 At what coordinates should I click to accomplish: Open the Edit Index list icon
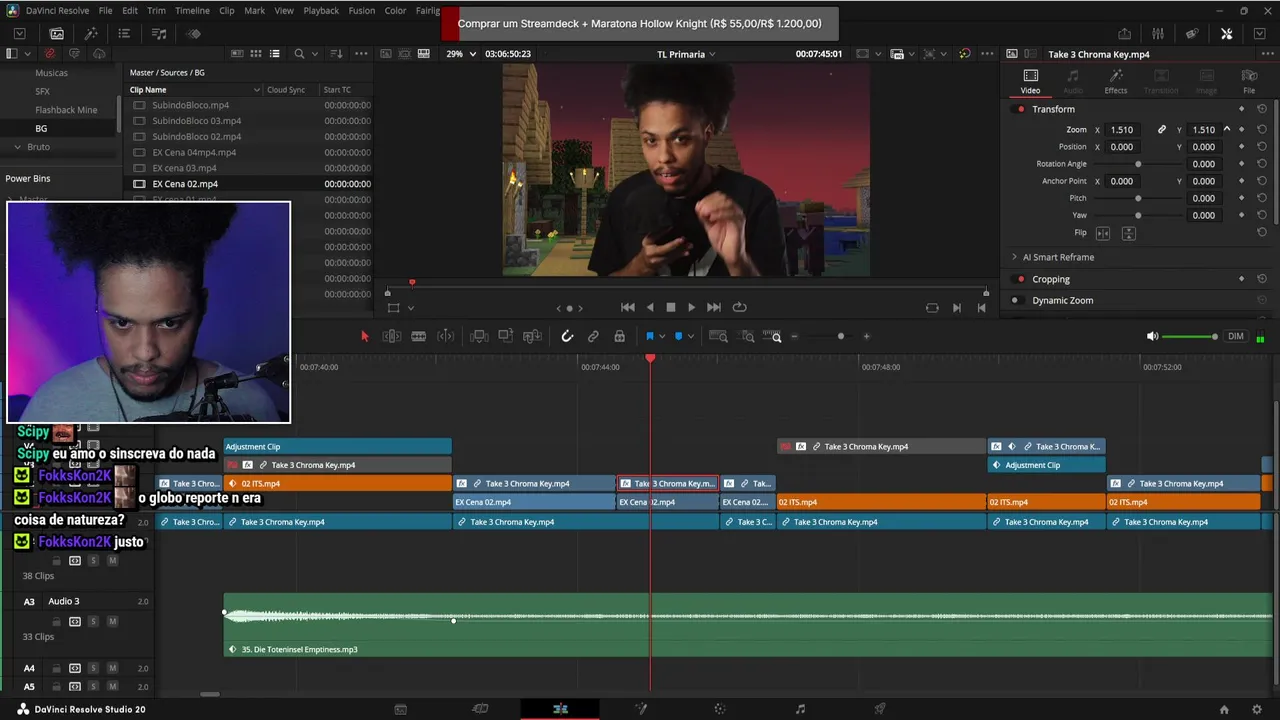(x=124, y=33)
